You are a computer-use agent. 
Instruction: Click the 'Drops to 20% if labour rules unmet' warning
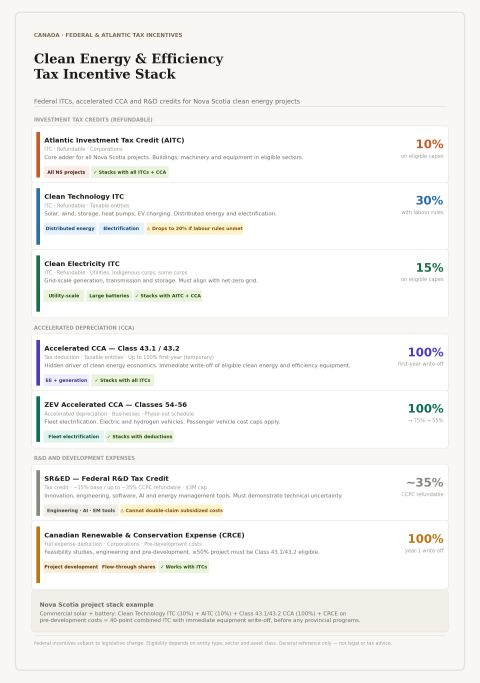click(194, 228)
